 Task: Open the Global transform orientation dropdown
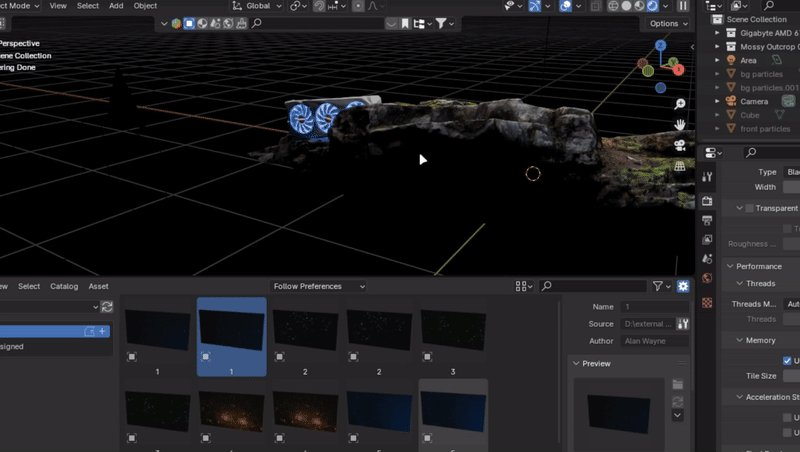click(x=257, y=6)
